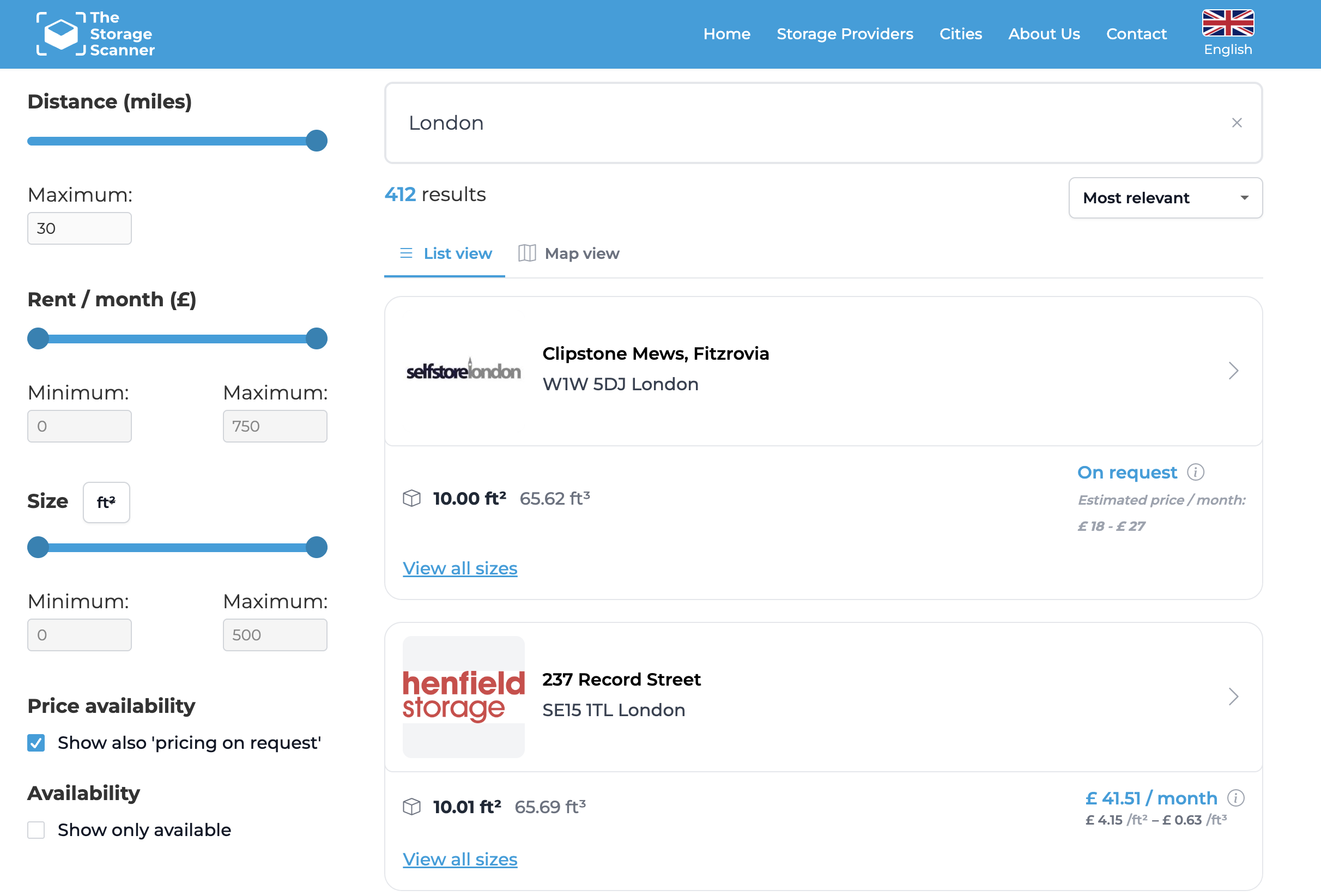Click the UK flag language icon
Viewport: 1321px width, 896px height.
[x=1227, y=23]
